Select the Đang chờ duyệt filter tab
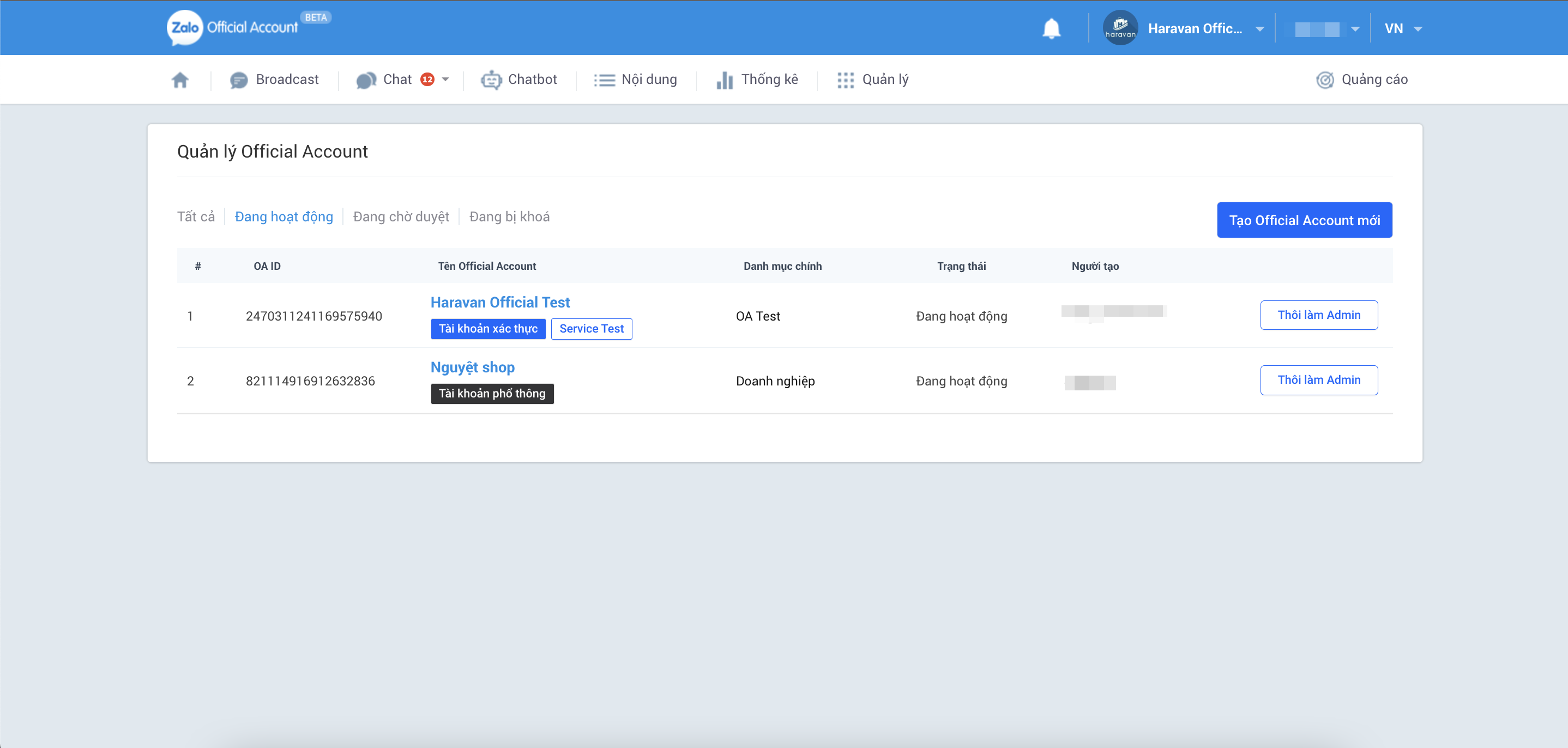The image size is (1568, 748). coord(401,216)
